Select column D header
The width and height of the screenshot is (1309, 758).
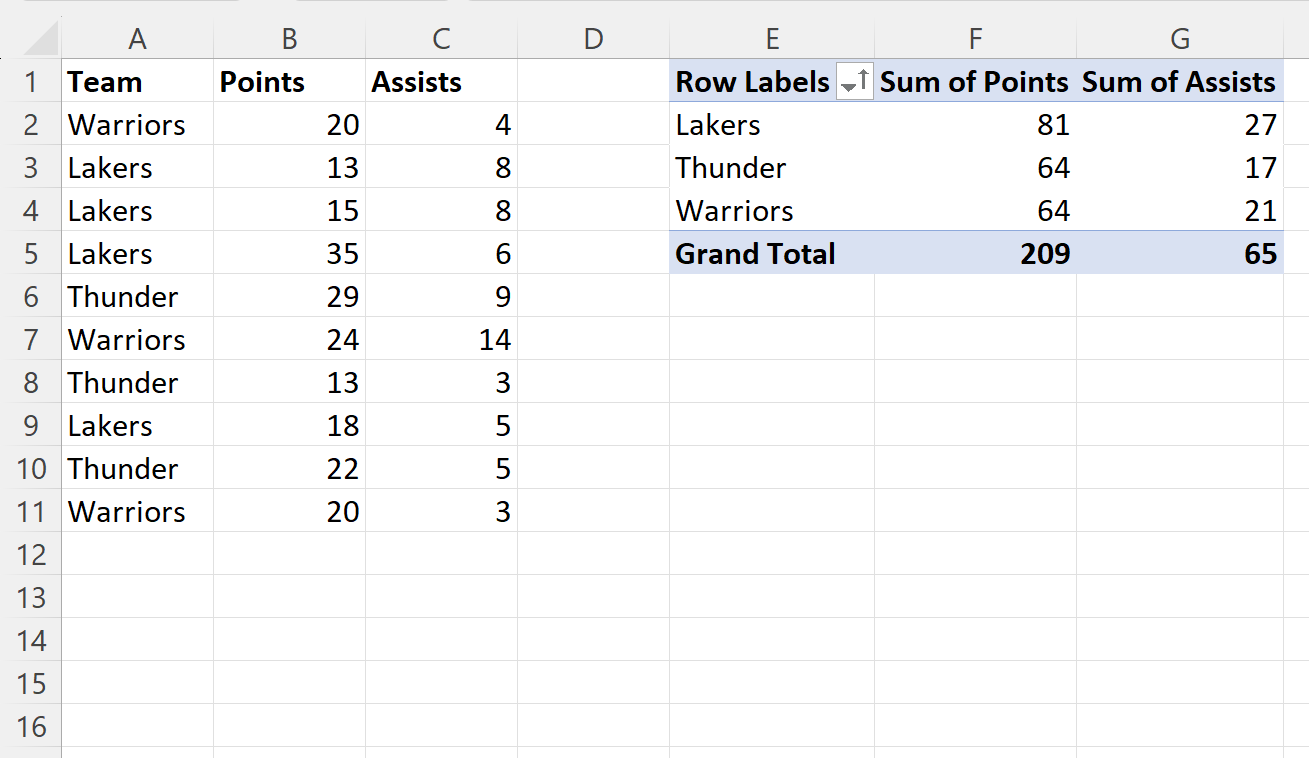coord(593,39)
